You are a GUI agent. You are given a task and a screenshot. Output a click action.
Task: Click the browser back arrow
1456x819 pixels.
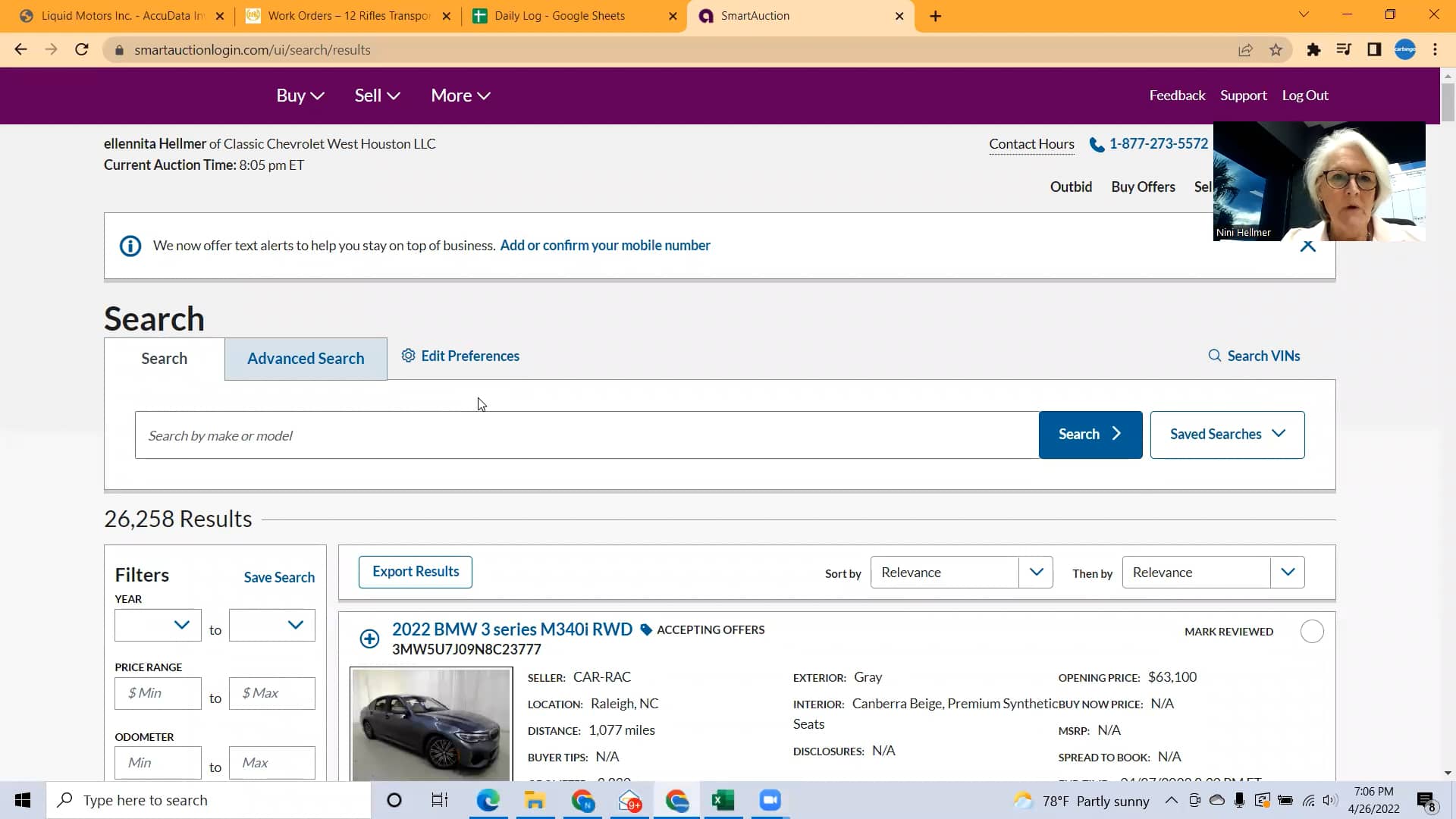point(20,50)
